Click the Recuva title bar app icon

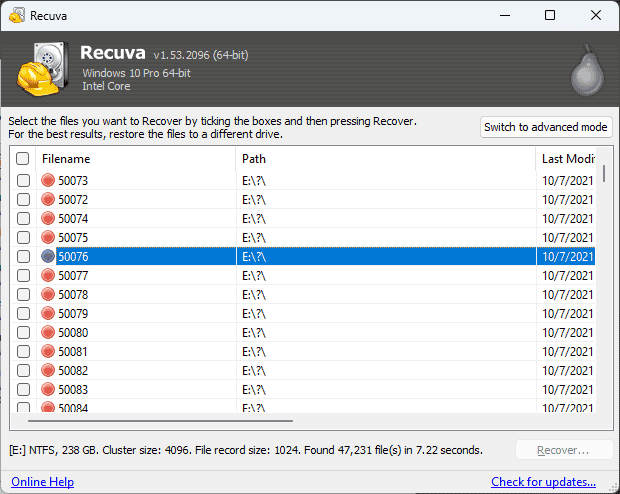(17, 16)
